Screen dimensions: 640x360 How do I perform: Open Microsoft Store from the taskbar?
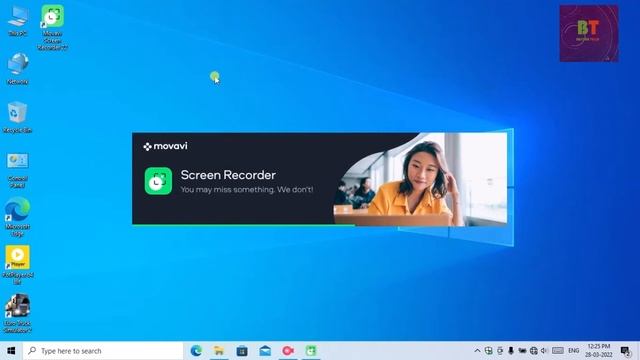click(x=242, y=351)
